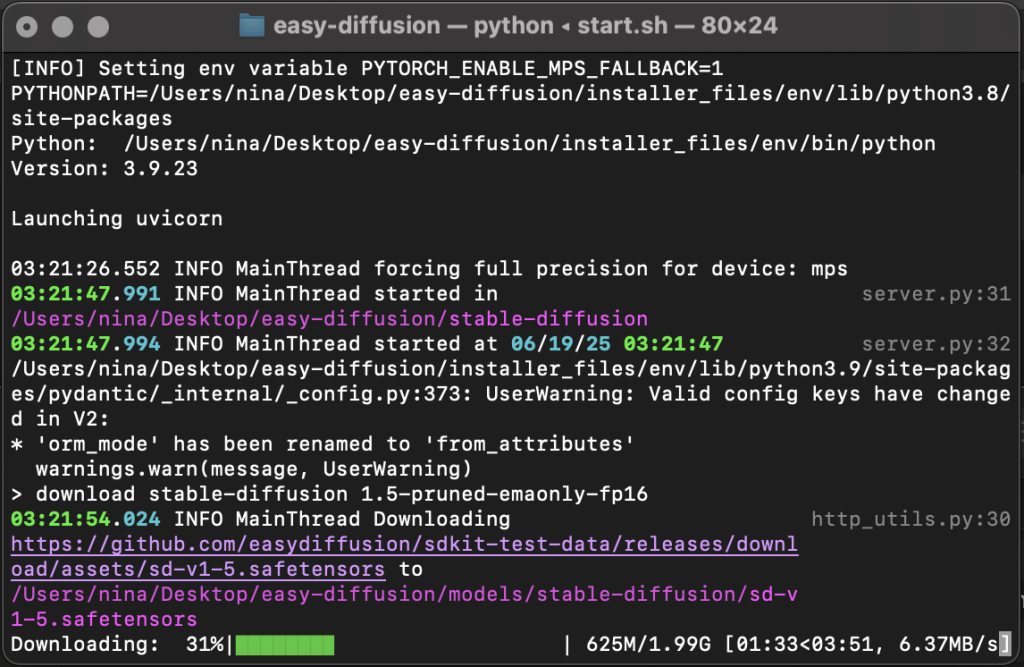Screen dimensions: 1024x667
Task: Click the magenta path ending in 'easy-diffusion/stable-diffusion'
Action: pos(330,319)
